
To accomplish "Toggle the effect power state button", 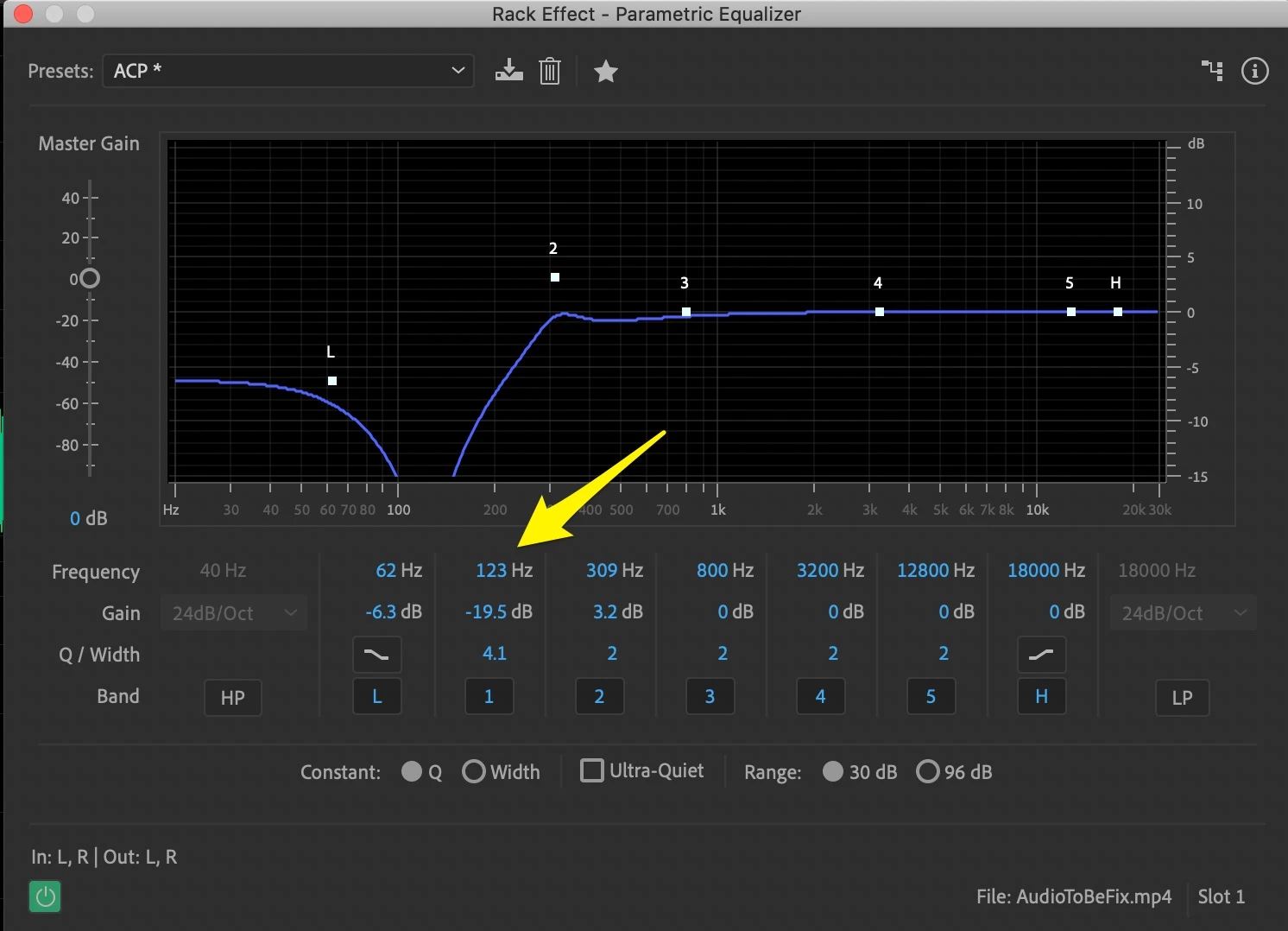I will pyautogui.click(x=45, y=896).
